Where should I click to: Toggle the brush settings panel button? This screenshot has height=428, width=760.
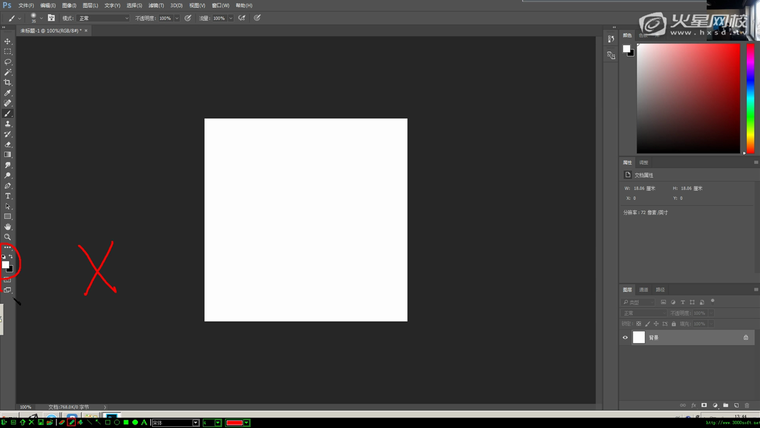click(x=51, y=18)
